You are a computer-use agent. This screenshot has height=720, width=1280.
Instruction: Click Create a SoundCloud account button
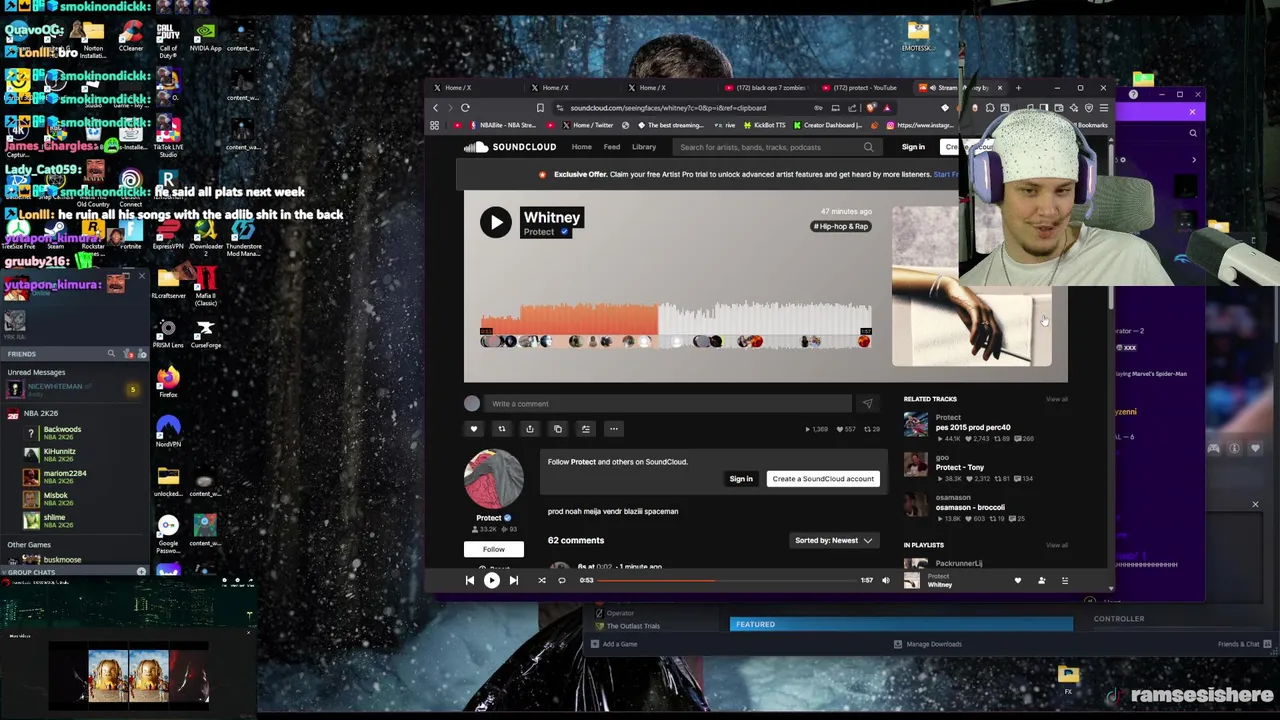coord(823,479)
